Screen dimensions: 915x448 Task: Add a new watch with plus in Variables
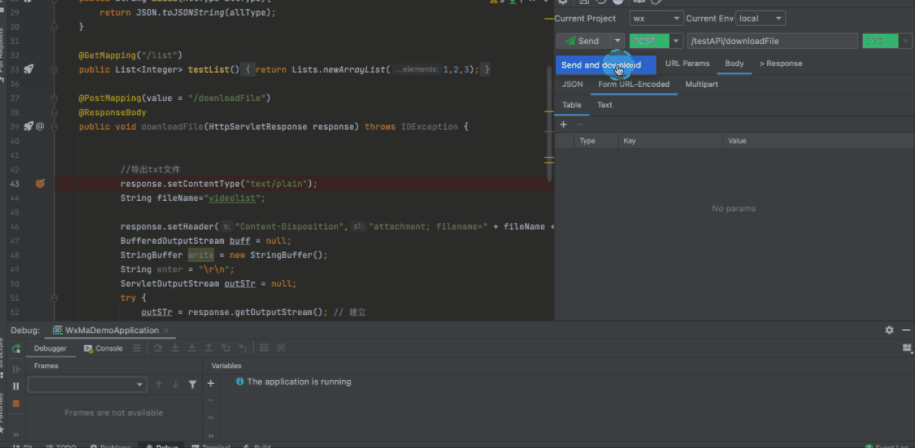point(211,384)
